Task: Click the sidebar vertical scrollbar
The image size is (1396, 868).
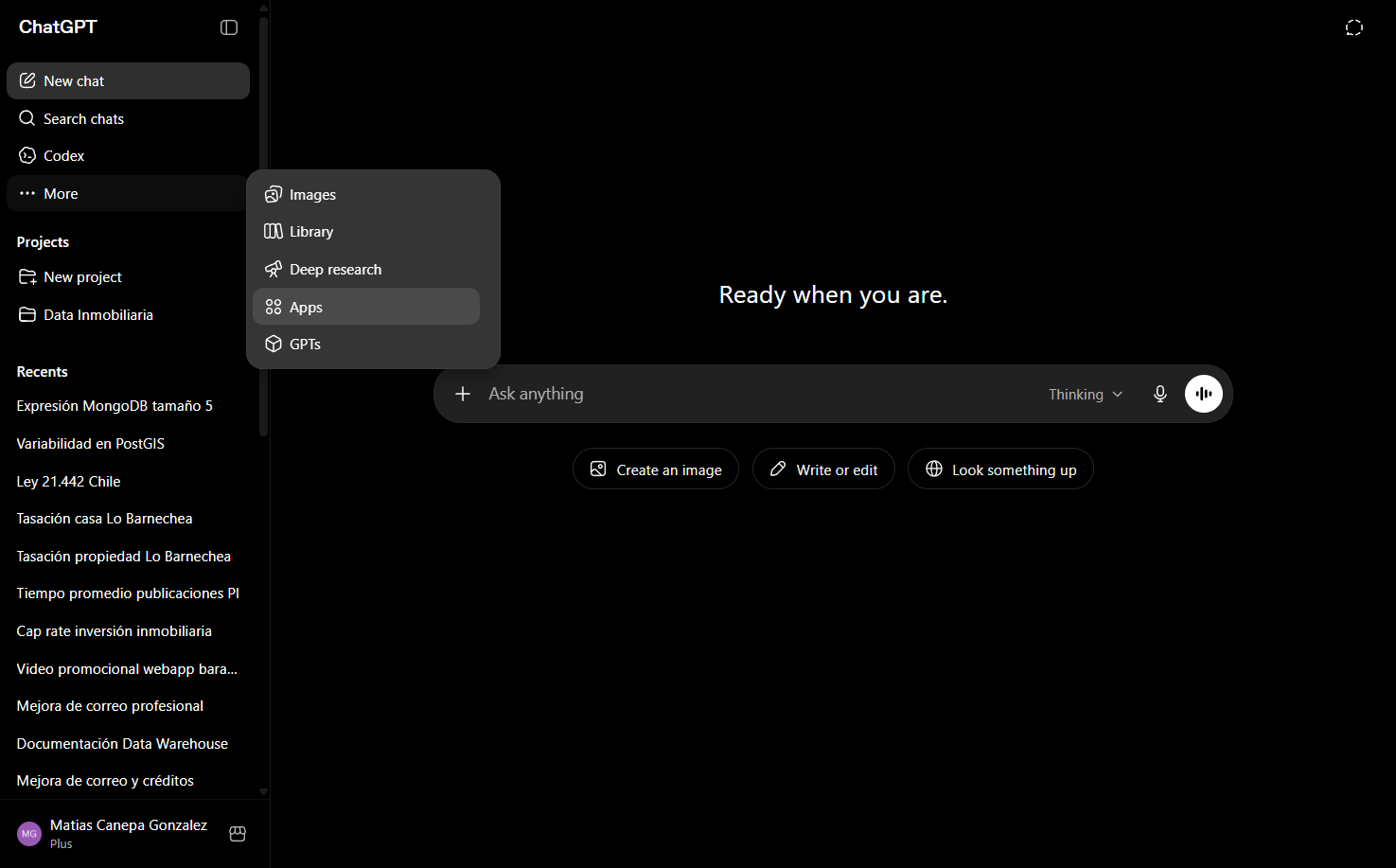Action: point(264,227)
